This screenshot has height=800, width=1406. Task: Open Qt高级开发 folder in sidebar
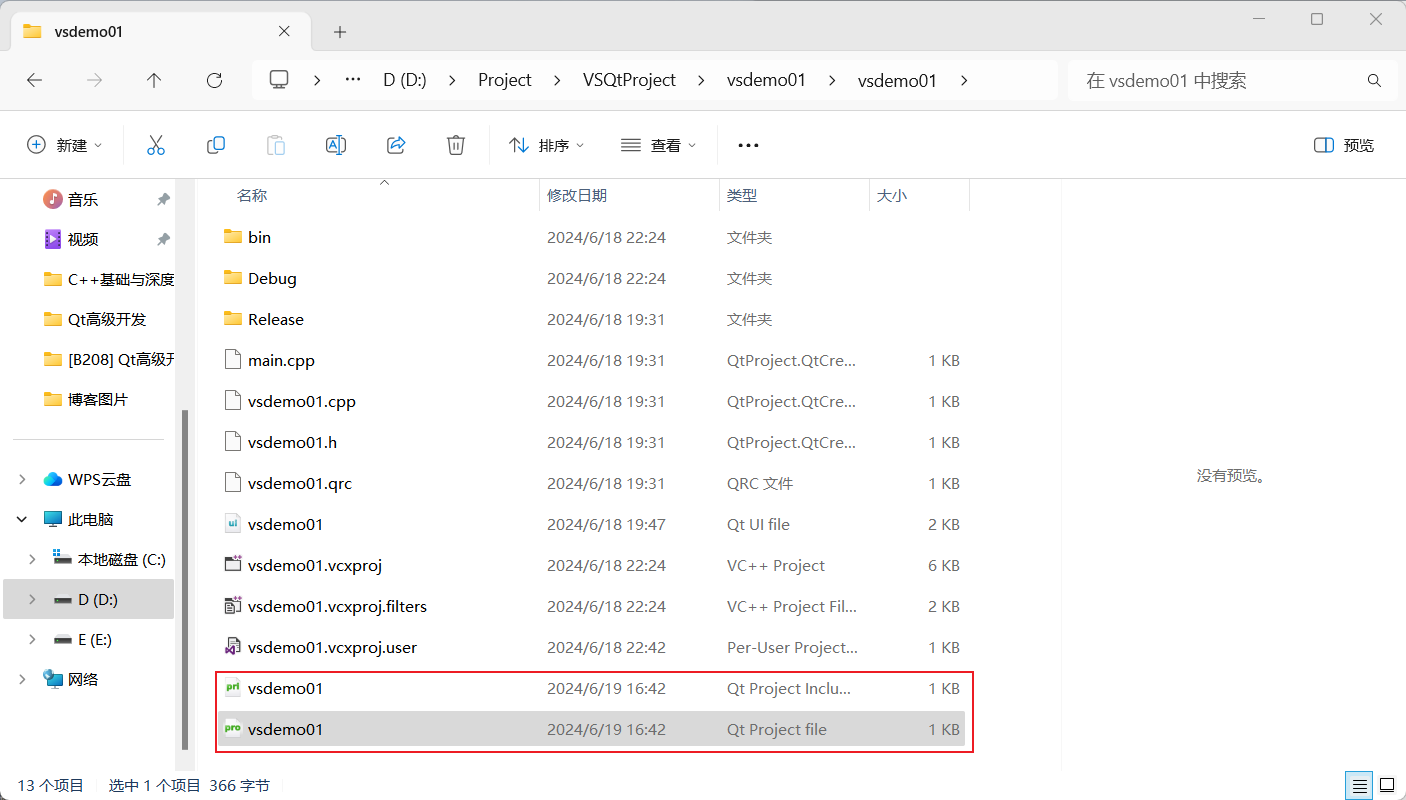(107, 320)
